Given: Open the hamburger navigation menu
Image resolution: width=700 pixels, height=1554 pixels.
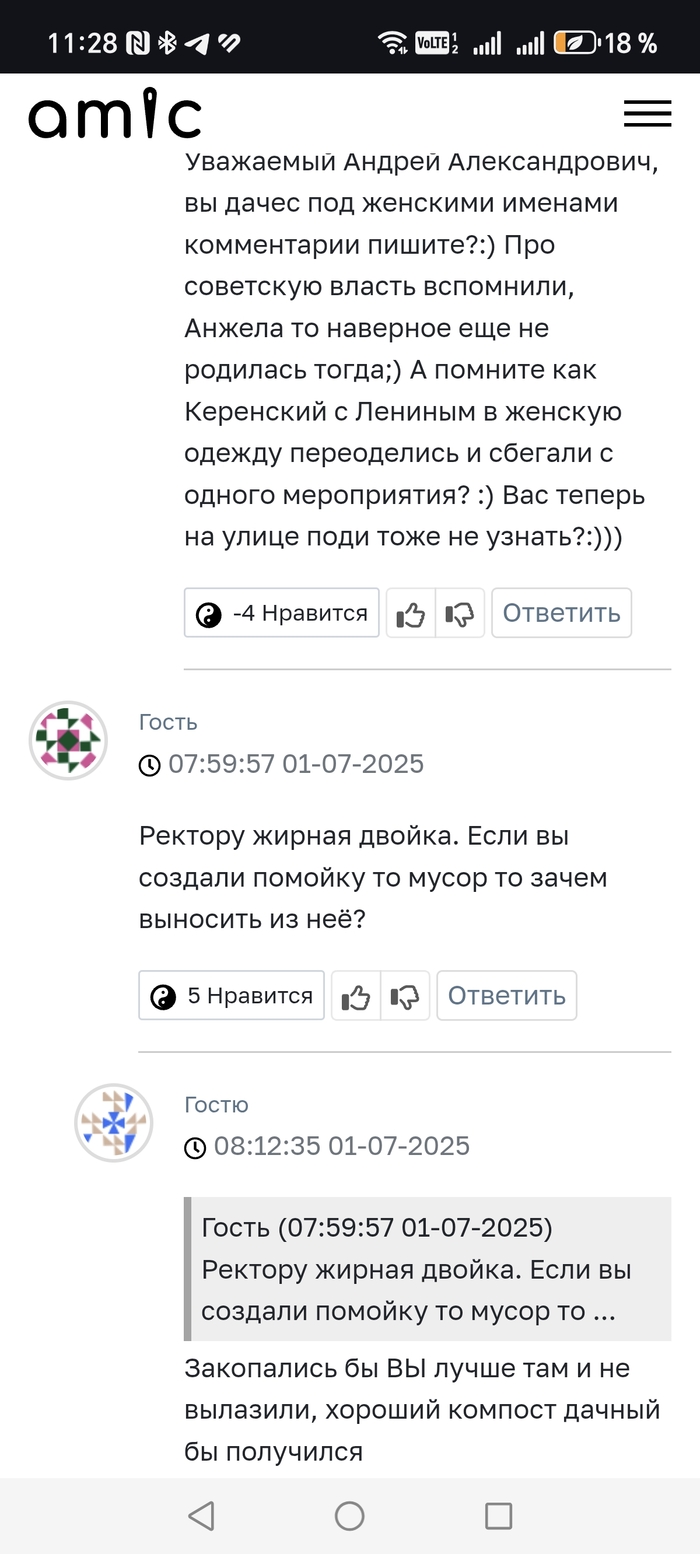Looking at the screenshot, I should point(647,114).
